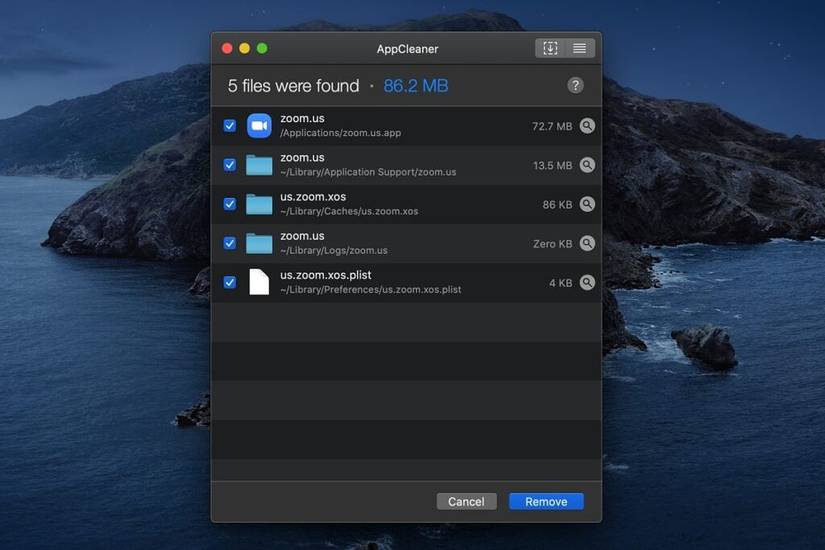Click the Remove button
The image size is (825, 550).
click(x=546, y=502)
